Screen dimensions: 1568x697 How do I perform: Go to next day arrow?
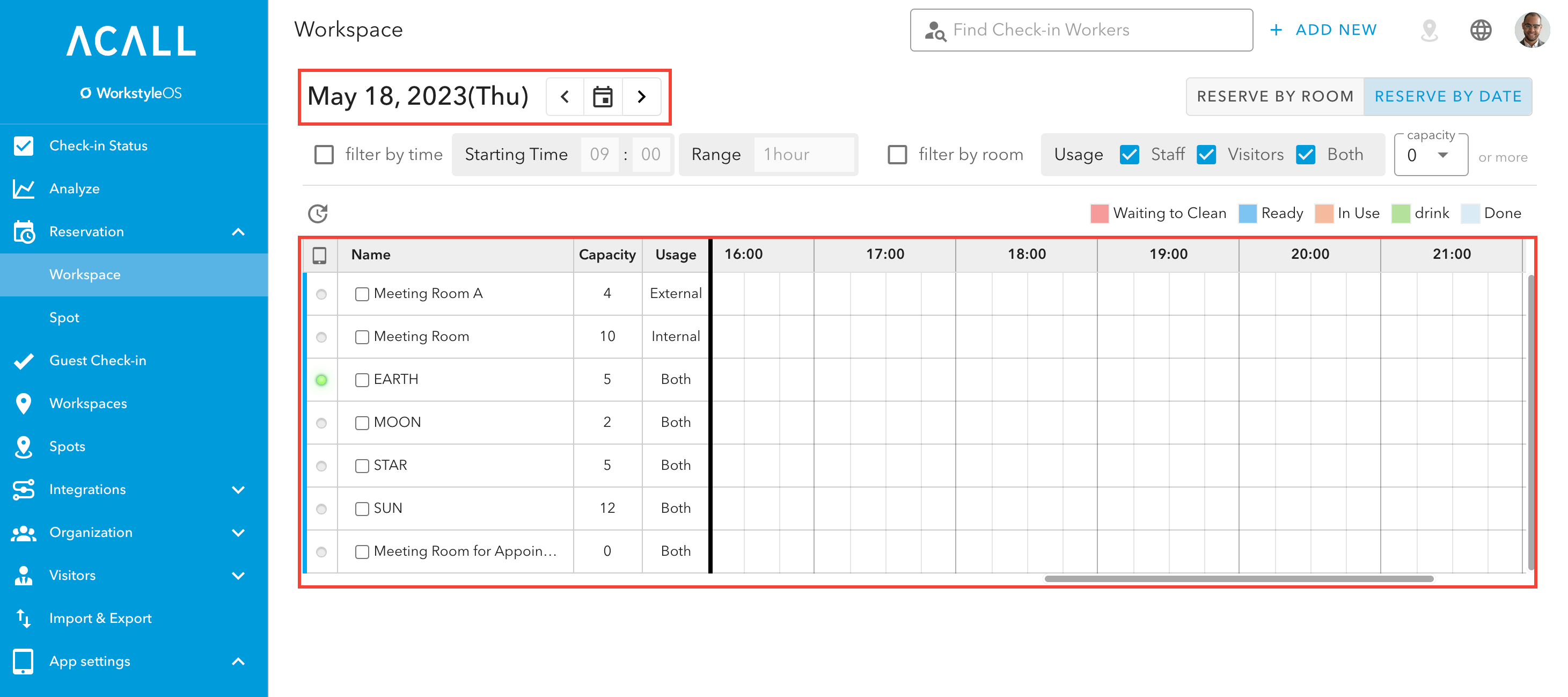coord(642,96)
